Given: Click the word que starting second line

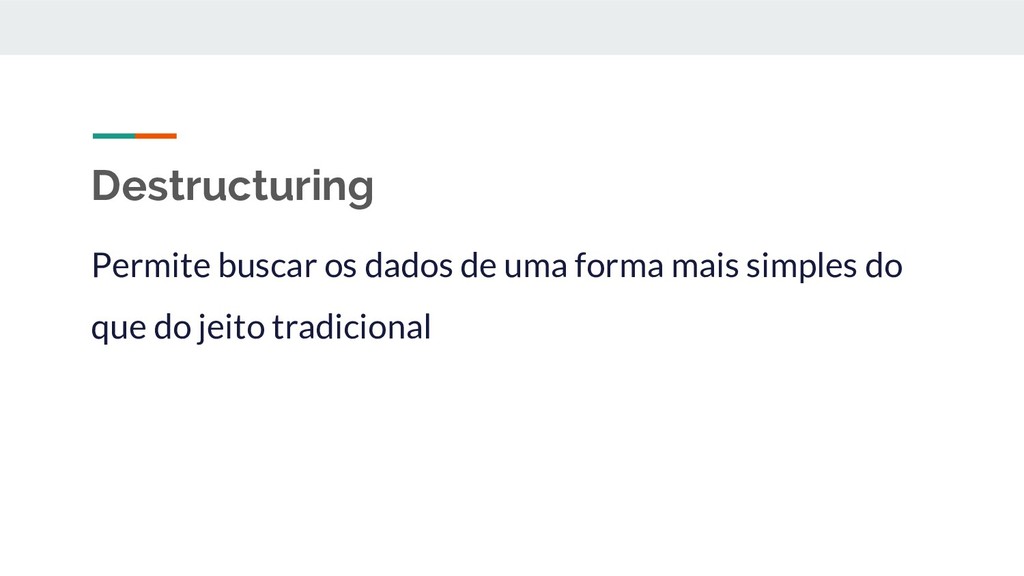Looking at the screenshot, I should coord(119,330).
